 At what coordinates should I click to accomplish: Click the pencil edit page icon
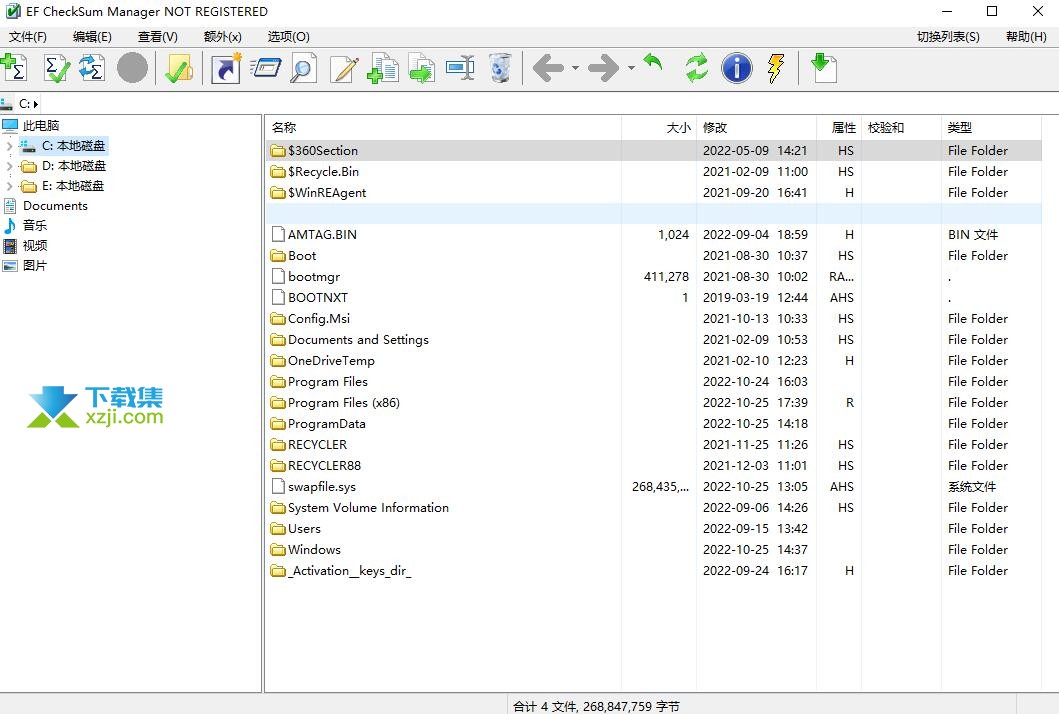coord(344,68)
